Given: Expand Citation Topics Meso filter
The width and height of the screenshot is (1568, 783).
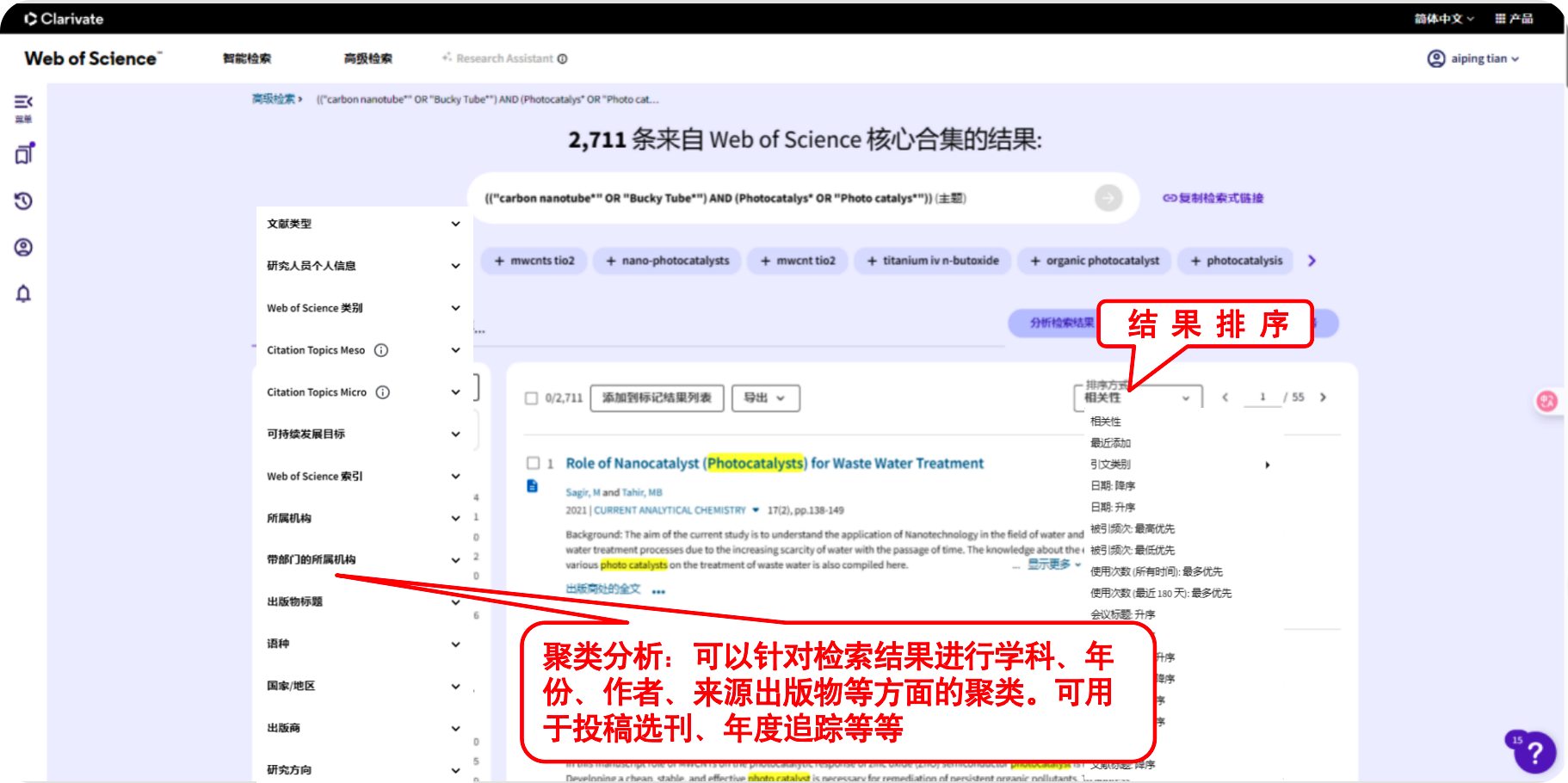Looking at the screenshot, I should pyautogui.click(x=455, y=350).
